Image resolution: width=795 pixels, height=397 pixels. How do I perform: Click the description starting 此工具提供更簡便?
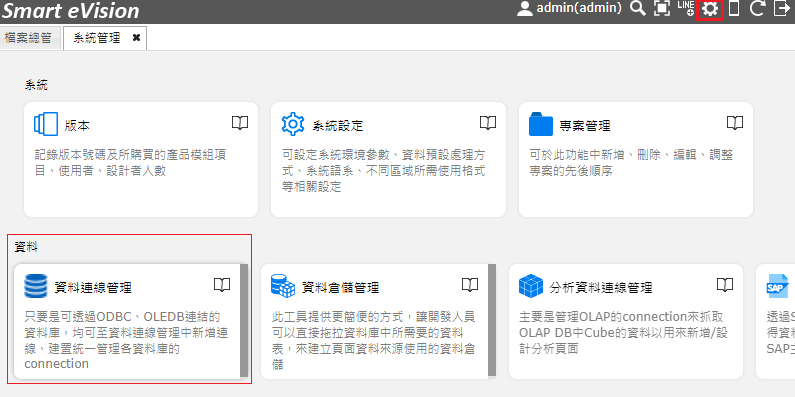click(374, 341)
